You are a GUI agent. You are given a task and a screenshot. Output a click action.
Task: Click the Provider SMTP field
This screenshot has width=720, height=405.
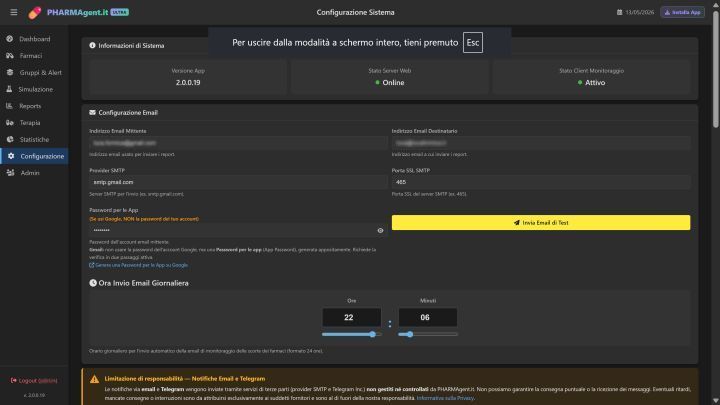pyautogui.click(x=238, y=182)
